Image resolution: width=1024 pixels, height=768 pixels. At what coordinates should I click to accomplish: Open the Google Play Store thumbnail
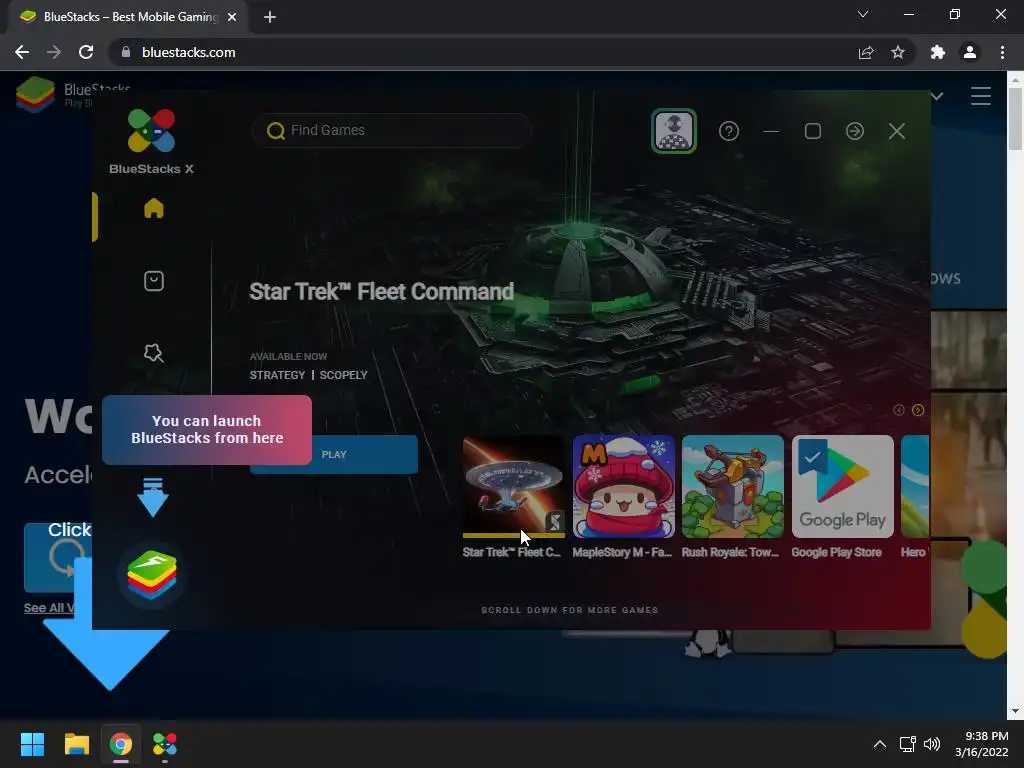click(842, 487)
